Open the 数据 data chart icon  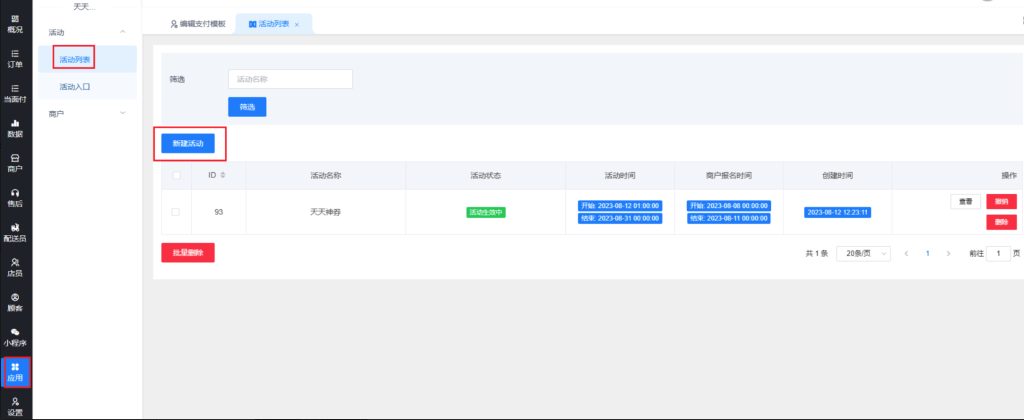click(15, 128)
